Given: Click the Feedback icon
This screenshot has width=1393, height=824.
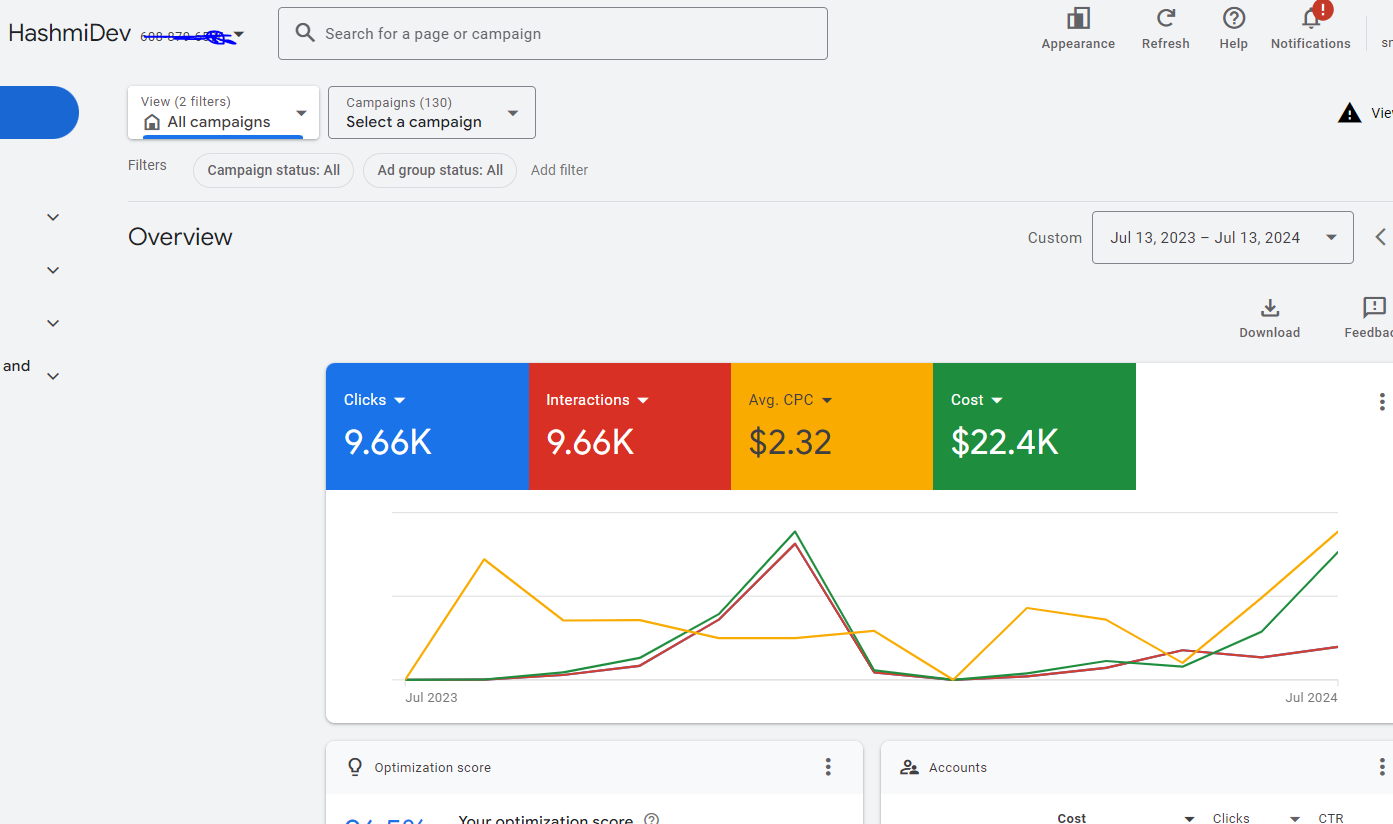Looking at the screenshot, I should point(1375,308).
